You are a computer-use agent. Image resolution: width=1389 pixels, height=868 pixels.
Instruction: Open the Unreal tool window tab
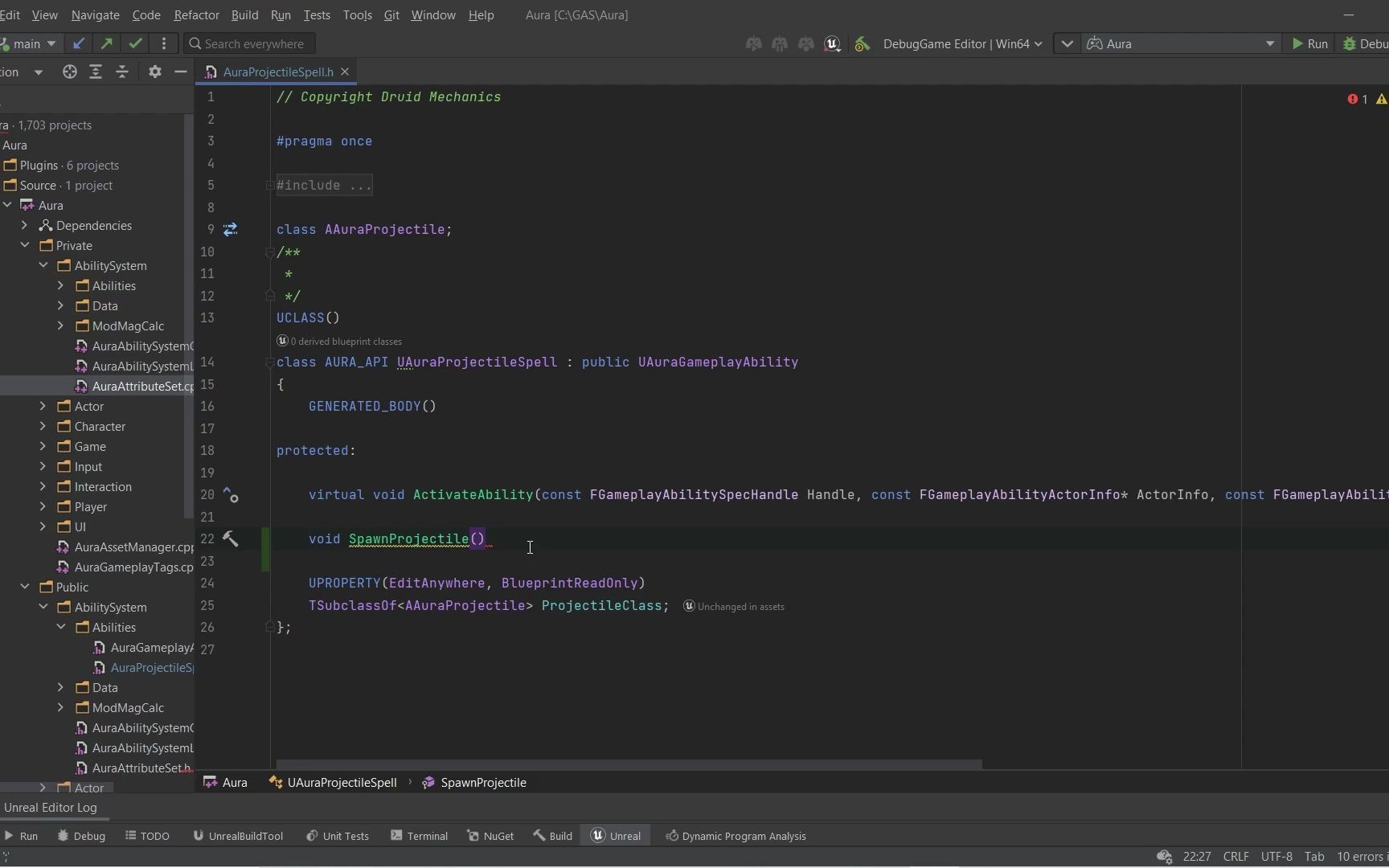click(x=617, y=836)
